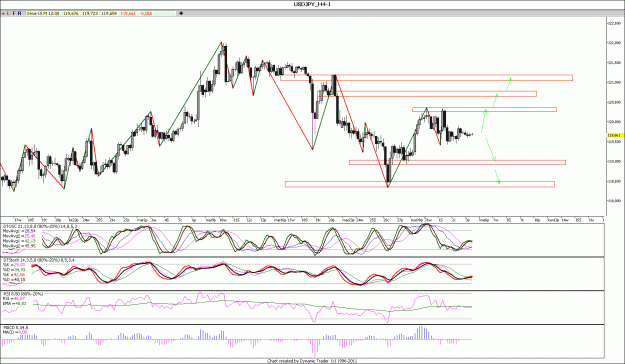Click the black diamond icon in the toolbar
625x364 pixels.
click(x=181, y=14)
